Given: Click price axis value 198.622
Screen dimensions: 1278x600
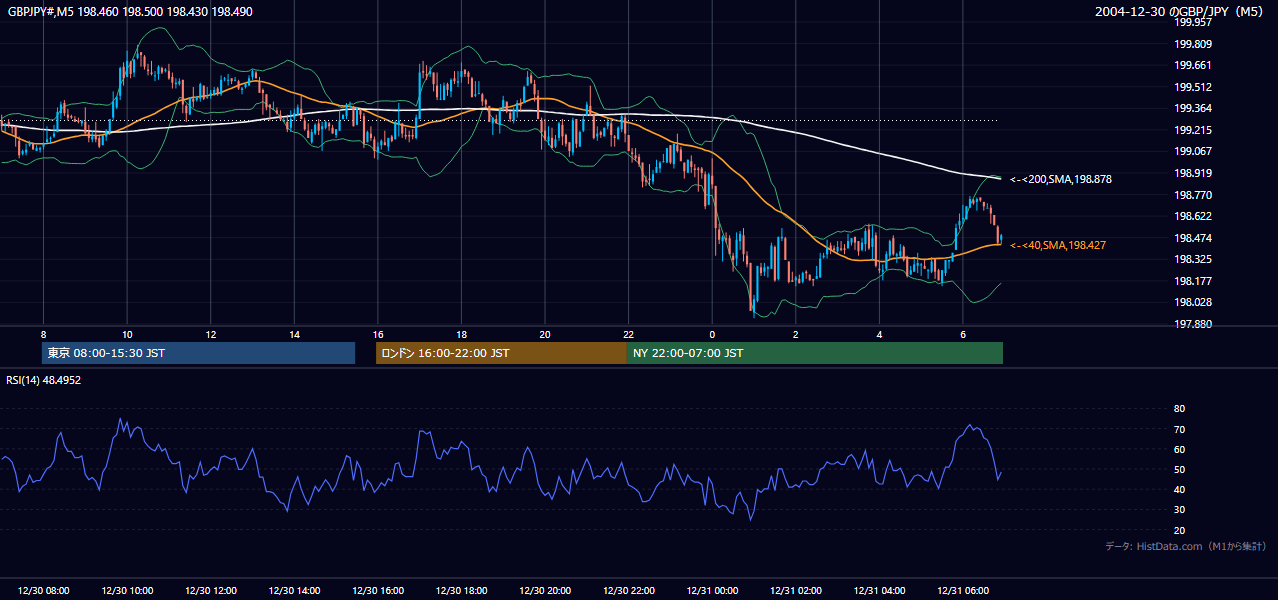Looking at the screenshot, I should pos(1193,216).
